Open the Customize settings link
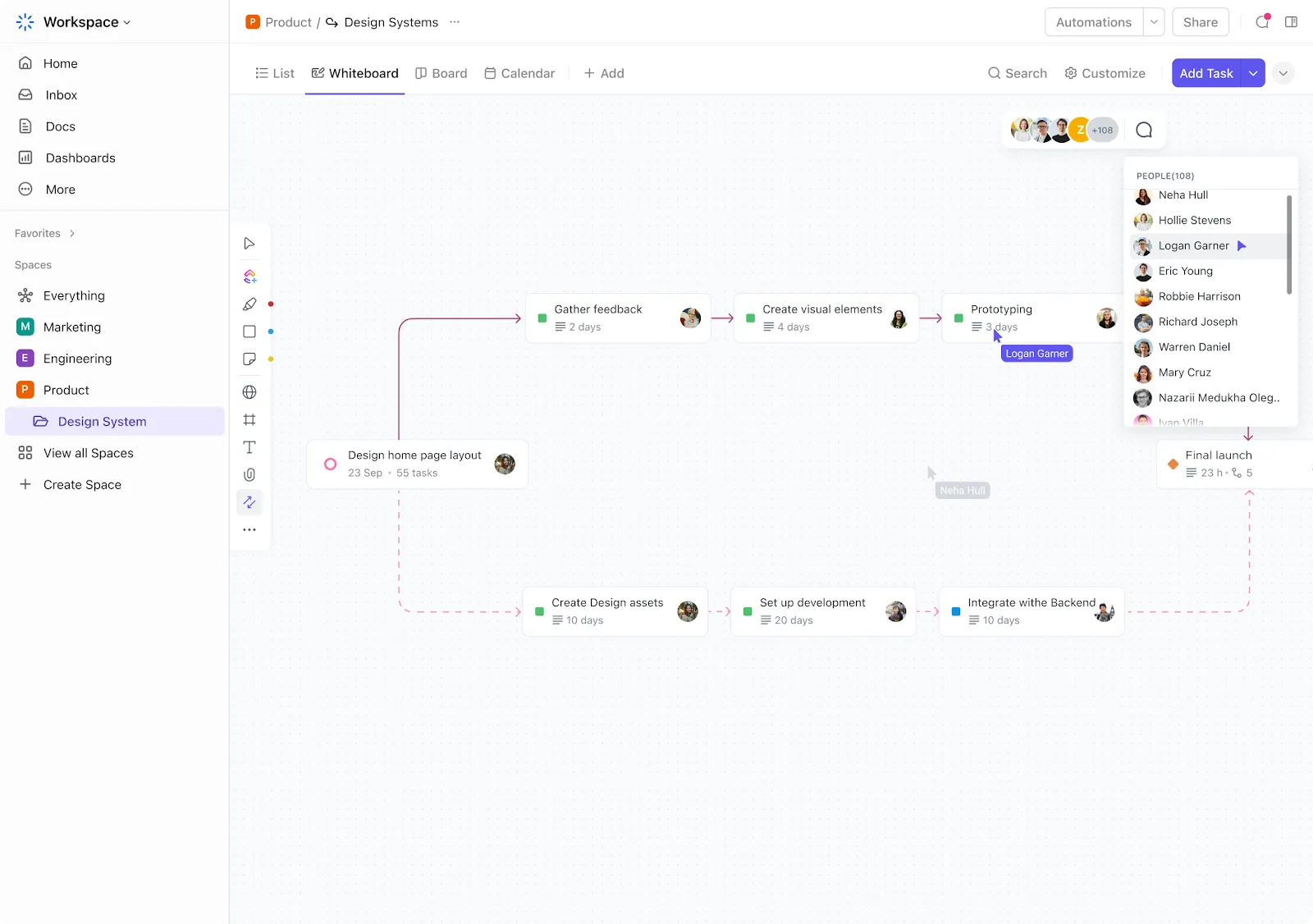The width and height of the screenshot is (1313, 924). point(1105,73)
